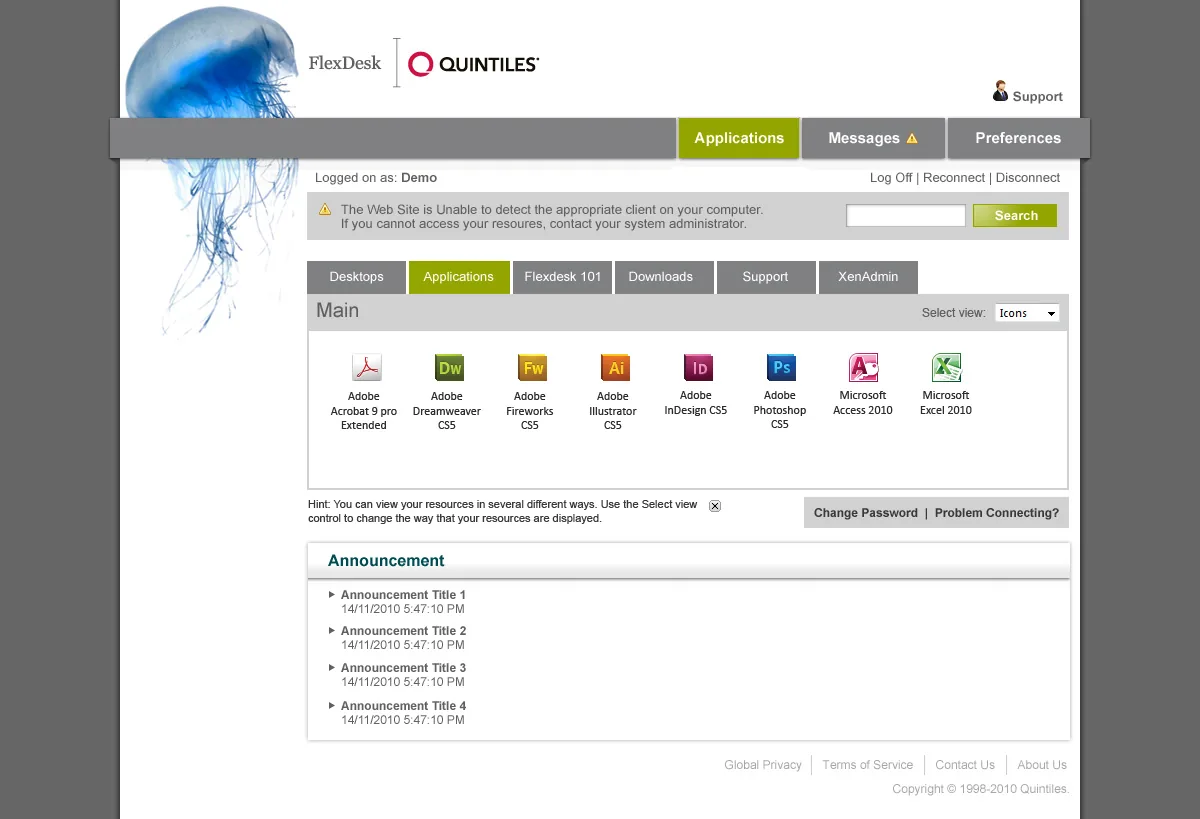Dismiss the hint with its close icon
Viewport: 1200px width, 819px height.
[715, 506]
